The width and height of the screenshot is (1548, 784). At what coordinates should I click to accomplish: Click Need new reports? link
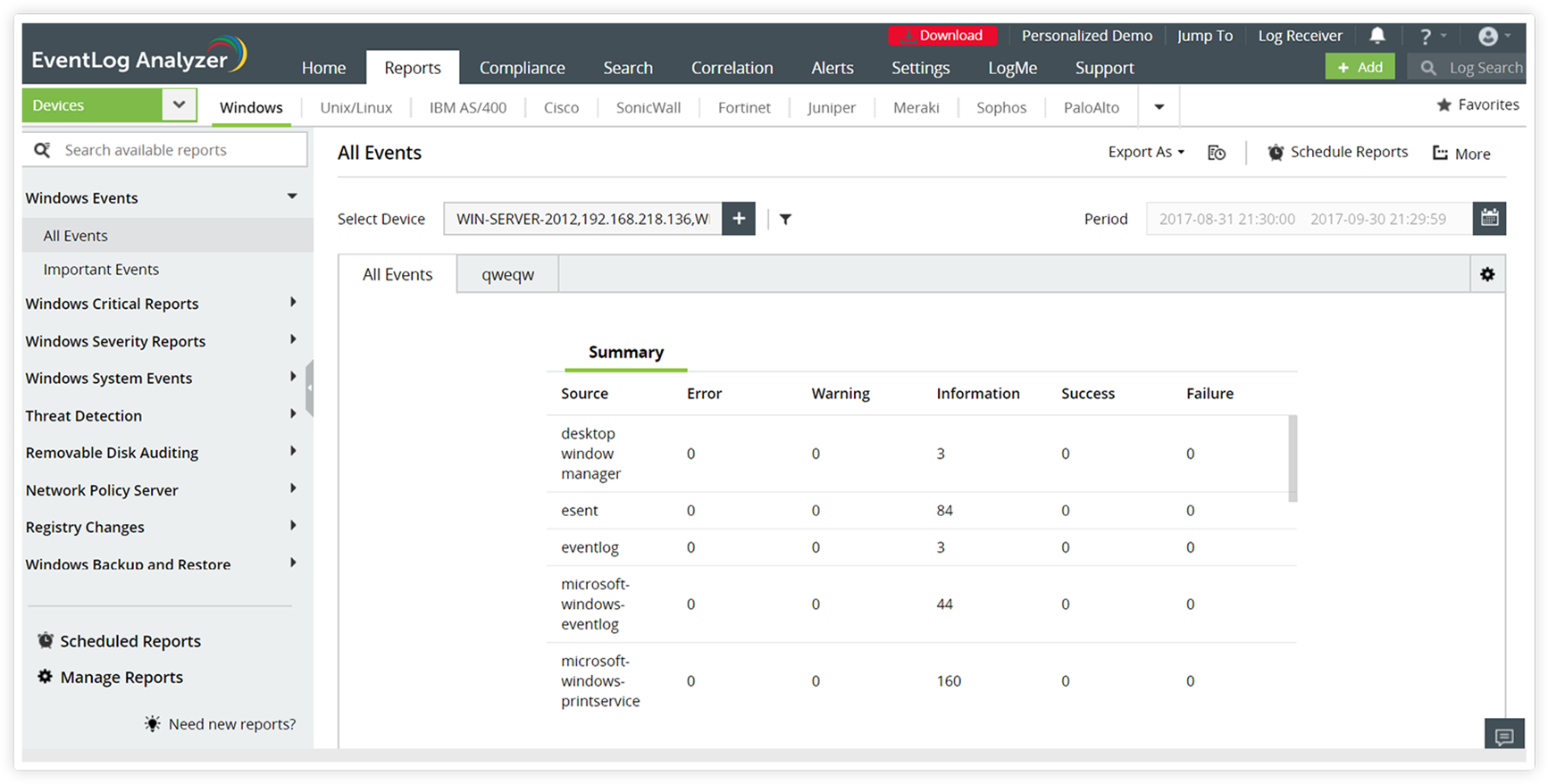click(221, 724)
